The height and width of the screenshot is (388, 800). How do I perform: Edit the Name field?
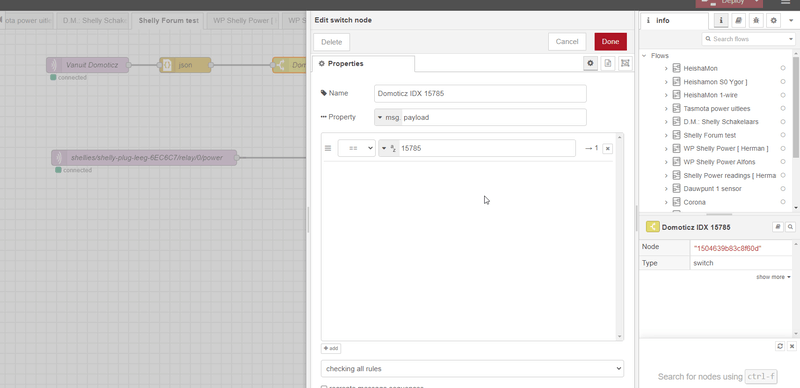pos(480,94)
